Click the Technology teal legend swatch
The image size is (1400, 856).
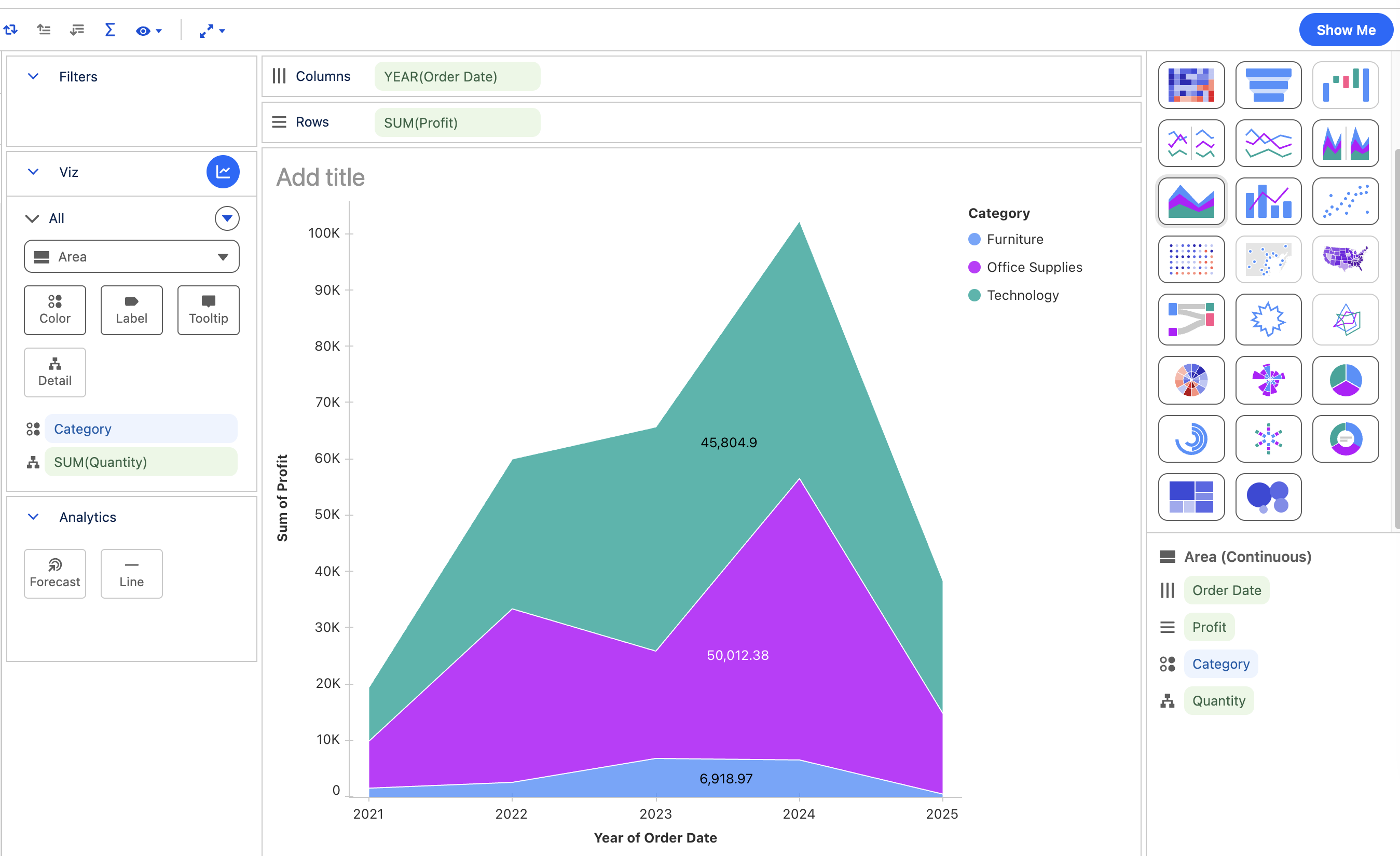[974, 295]
